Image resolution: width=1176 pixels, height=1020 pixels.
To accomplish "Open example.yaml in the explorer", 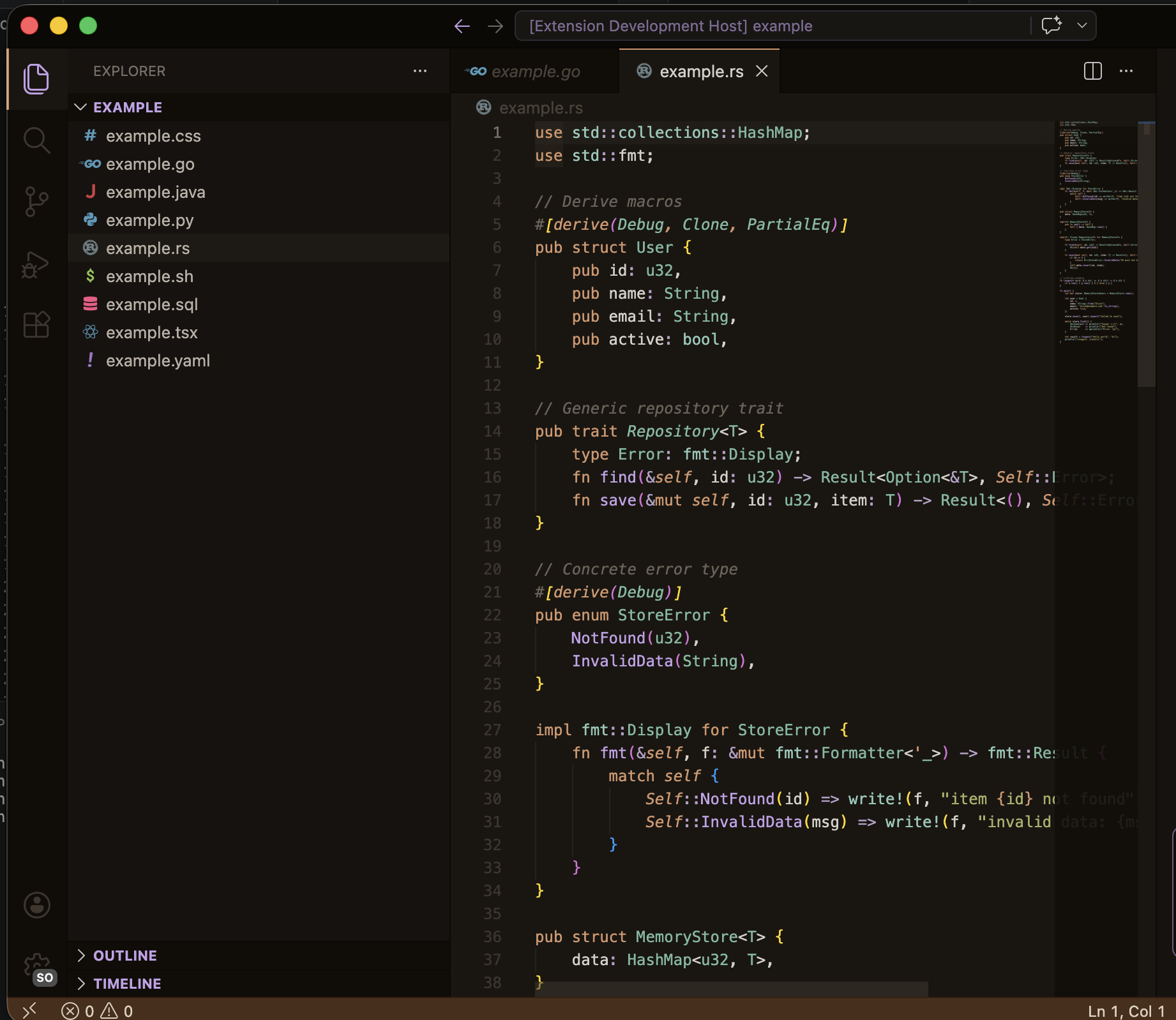I will point(259,361).
